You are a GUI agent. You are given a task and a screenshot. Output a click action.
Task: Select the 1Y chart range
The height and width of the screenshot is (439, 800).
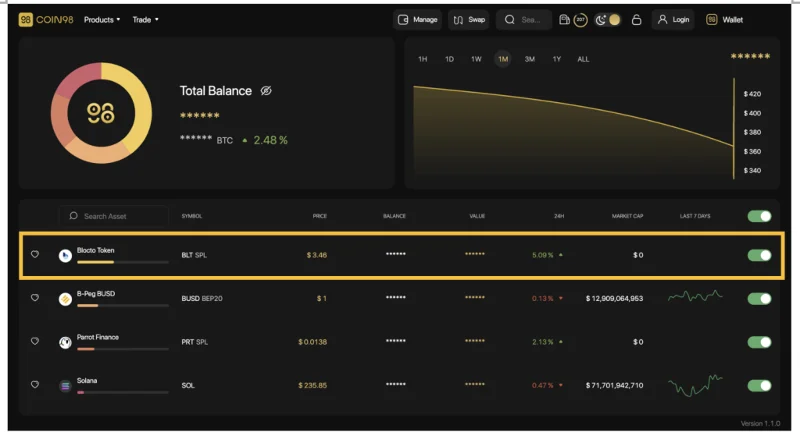point(557,59)
